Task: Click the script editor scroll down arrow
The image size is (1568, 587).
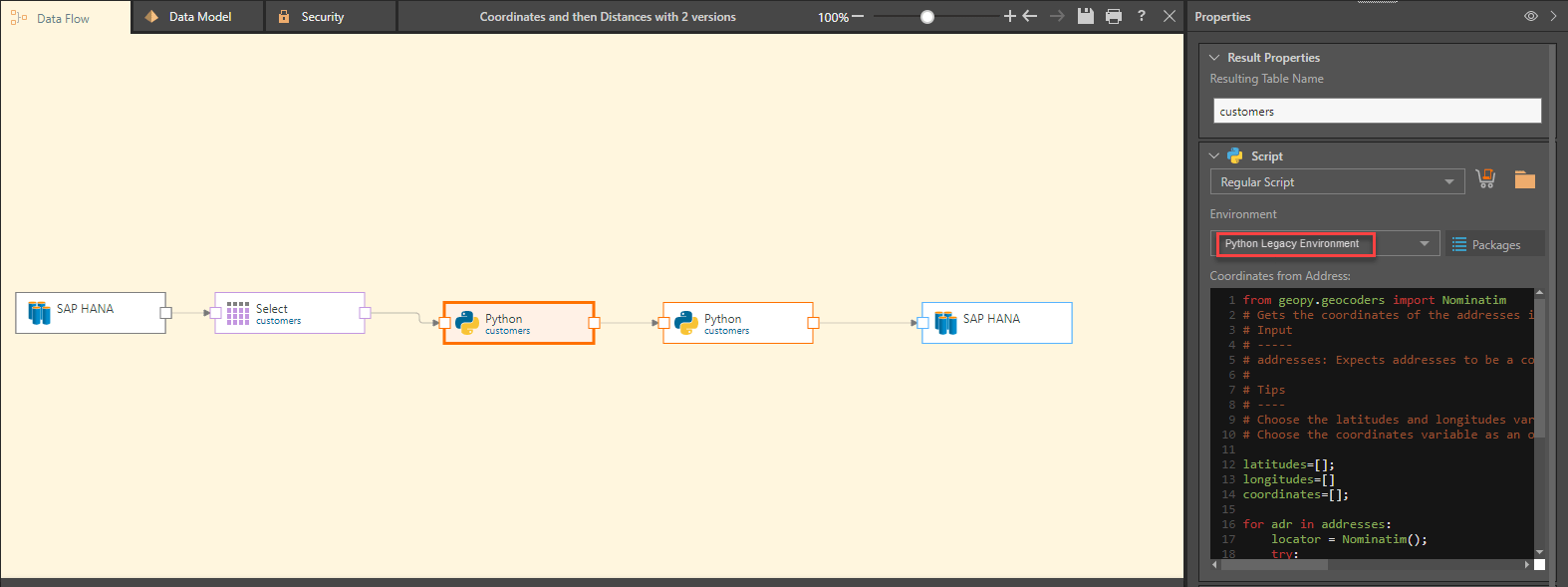Action: [x=1539, y=551]
